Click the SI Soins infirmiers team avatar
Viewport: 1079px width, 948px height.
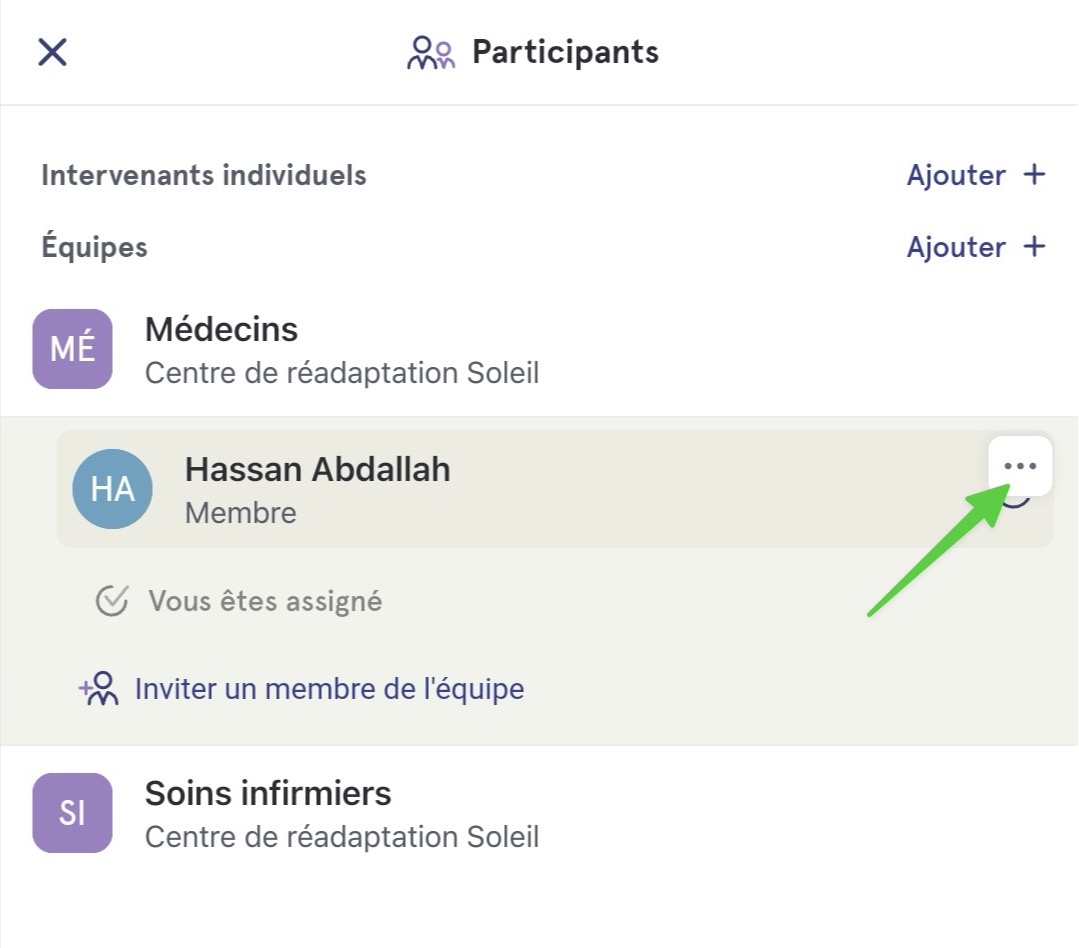[x=72, y=813]
